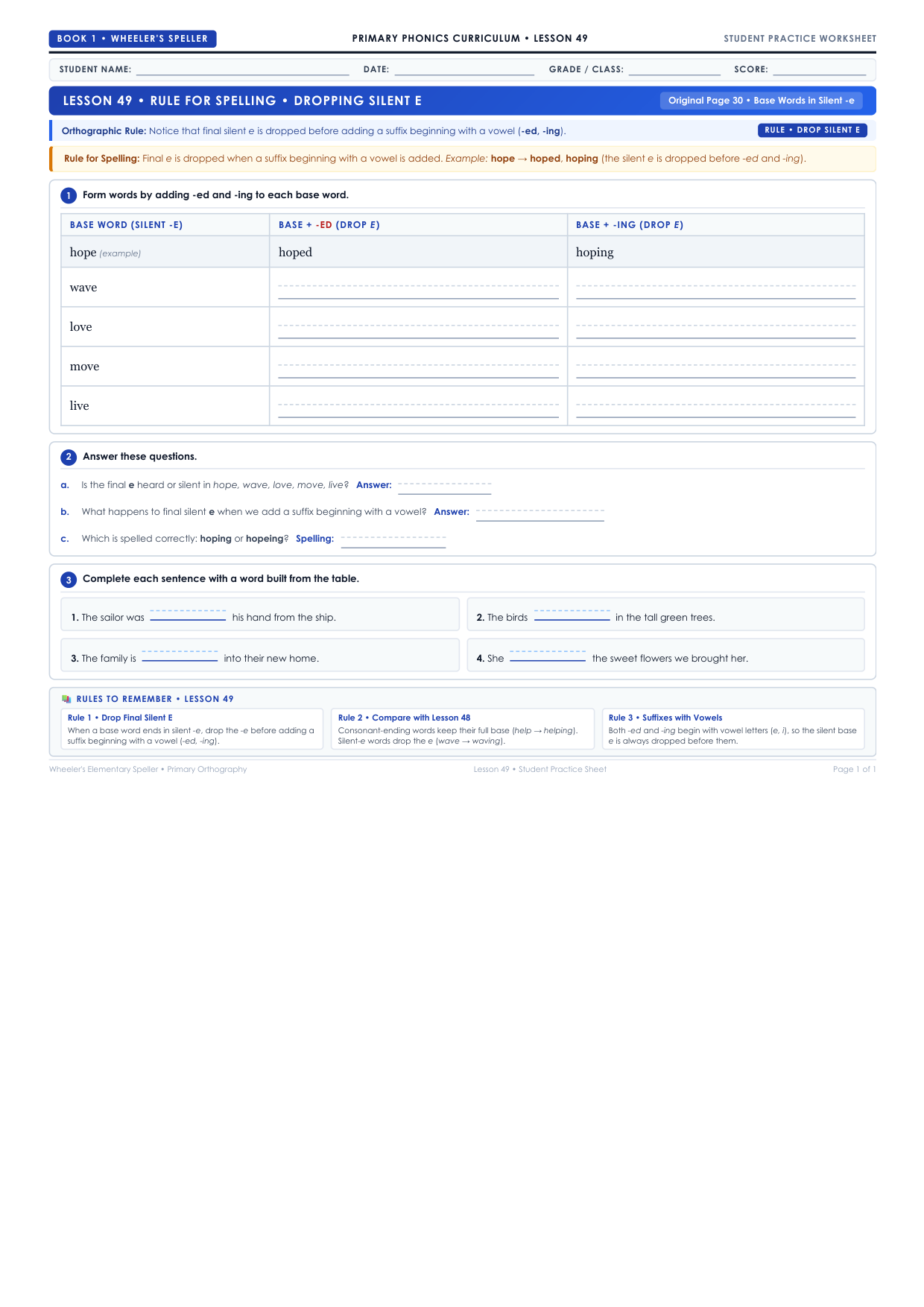Viewport: 924px width, 1307px height.
Task: Click the Date blank line
Action: coord(465,69)
